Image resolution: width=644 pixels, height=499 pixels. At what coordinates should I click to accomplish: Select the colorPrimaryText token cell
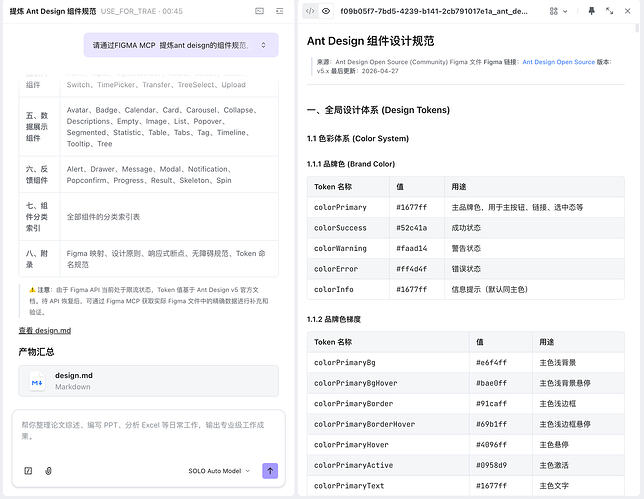pyautogui.click(x=388, y=486)
